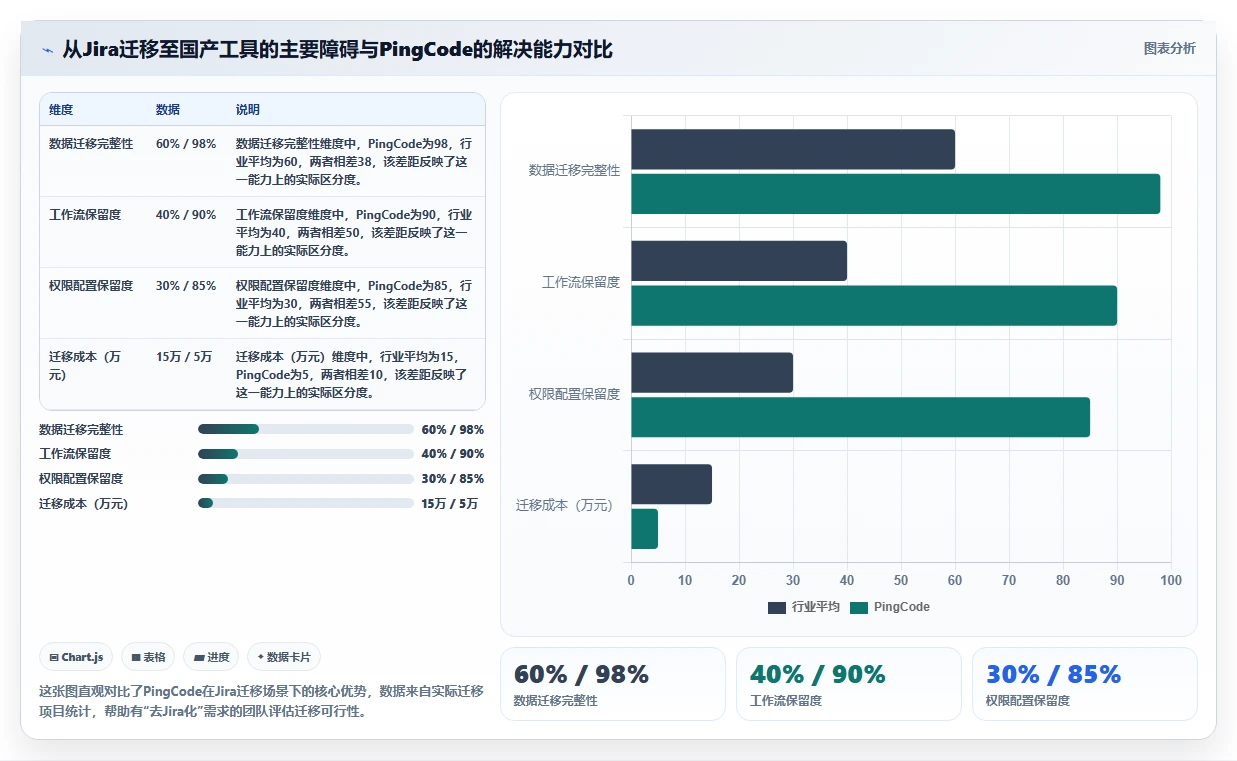
Task: Click the 行业平均 bar for 权限配置保留度
Action: pyautogui.click(x=712, y=372)
